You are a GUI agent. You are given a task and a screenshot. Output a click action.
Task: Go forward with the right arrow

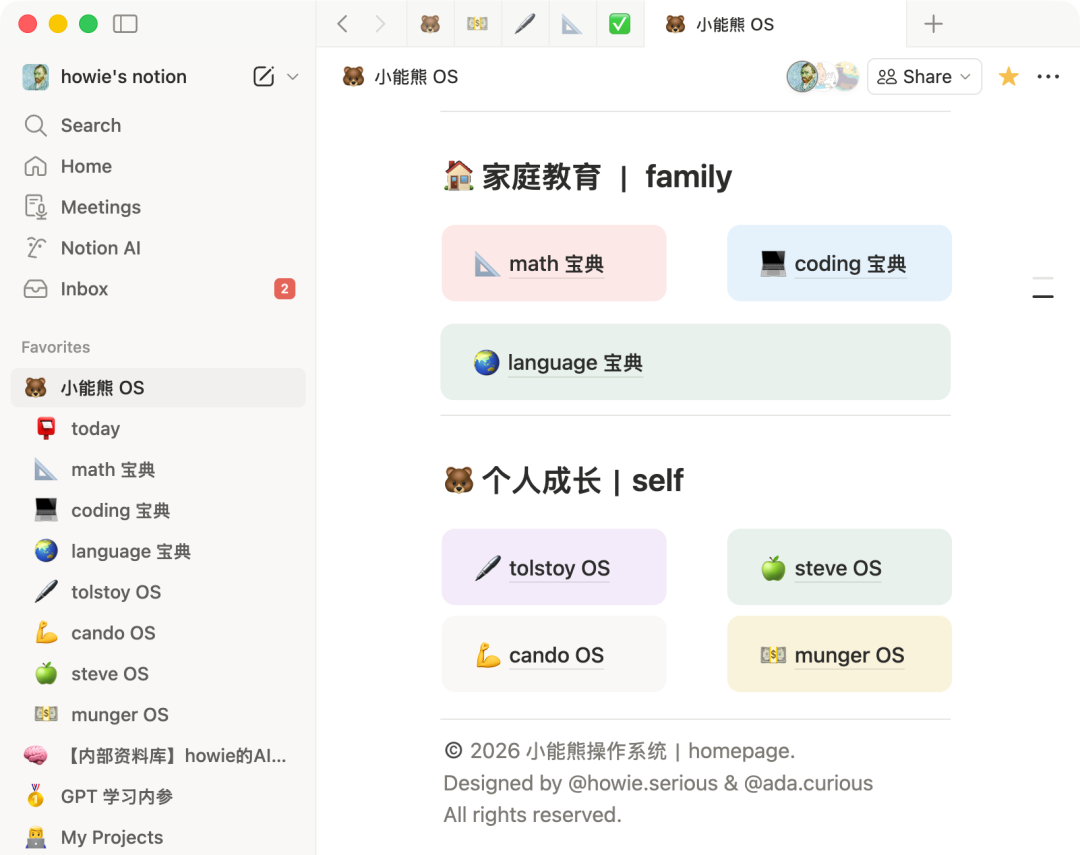pos(380,24)
